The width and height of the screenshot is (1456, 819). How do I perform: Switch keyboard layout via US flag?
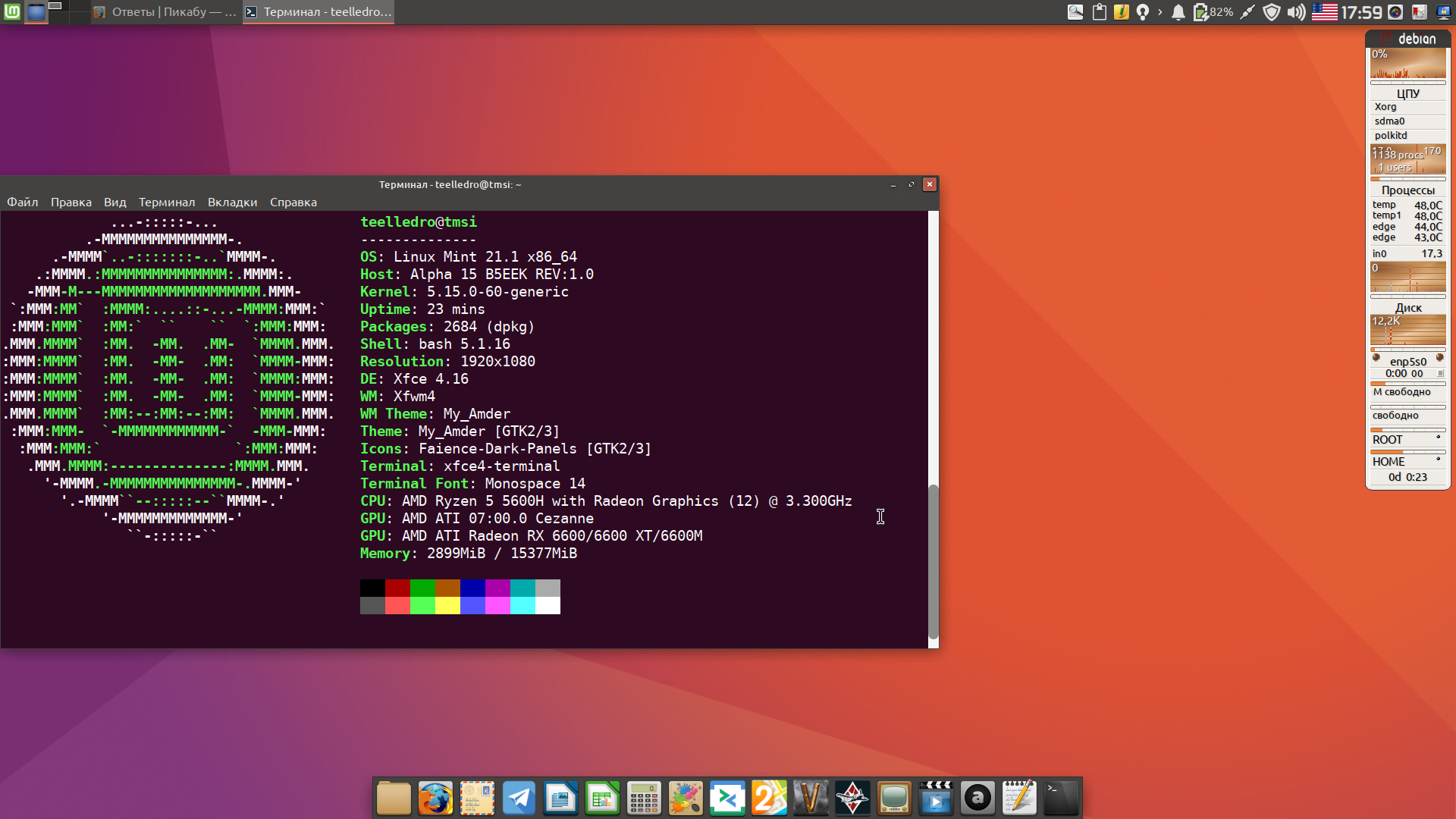click(1324, 12)
